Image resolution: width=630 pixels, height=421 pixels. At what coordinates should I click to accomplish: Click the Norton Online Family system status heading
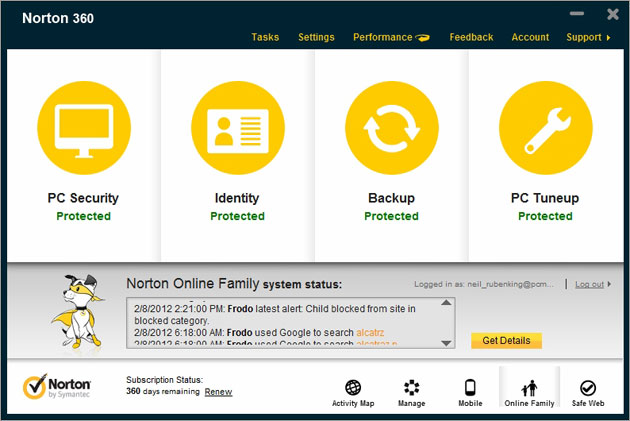coord(234,284)
